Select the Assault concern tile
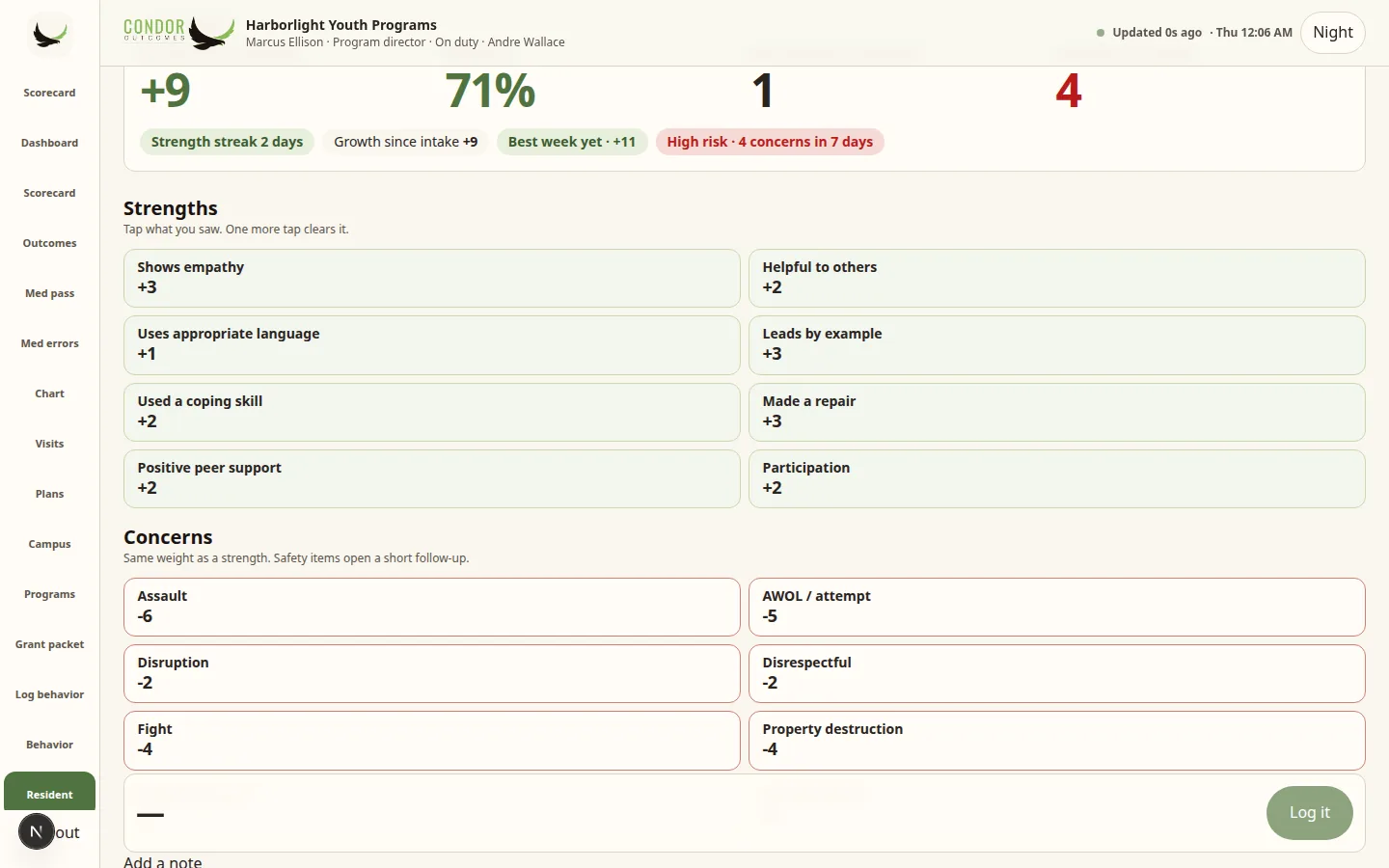1389x868 pixels. coord(431,607)
